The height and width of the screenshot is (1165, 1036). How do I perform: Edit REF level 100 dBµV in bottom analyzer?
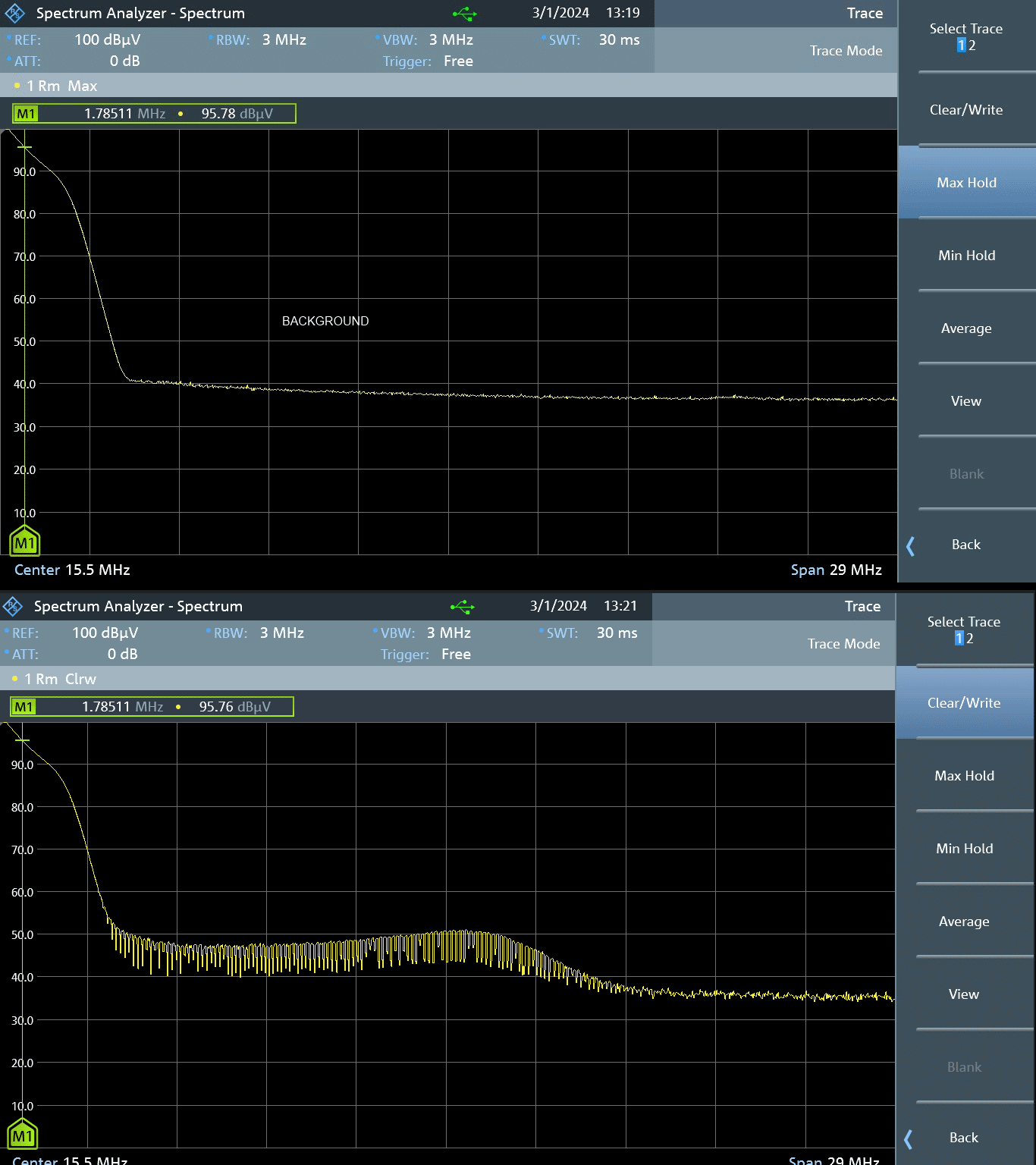click(105, 633)
